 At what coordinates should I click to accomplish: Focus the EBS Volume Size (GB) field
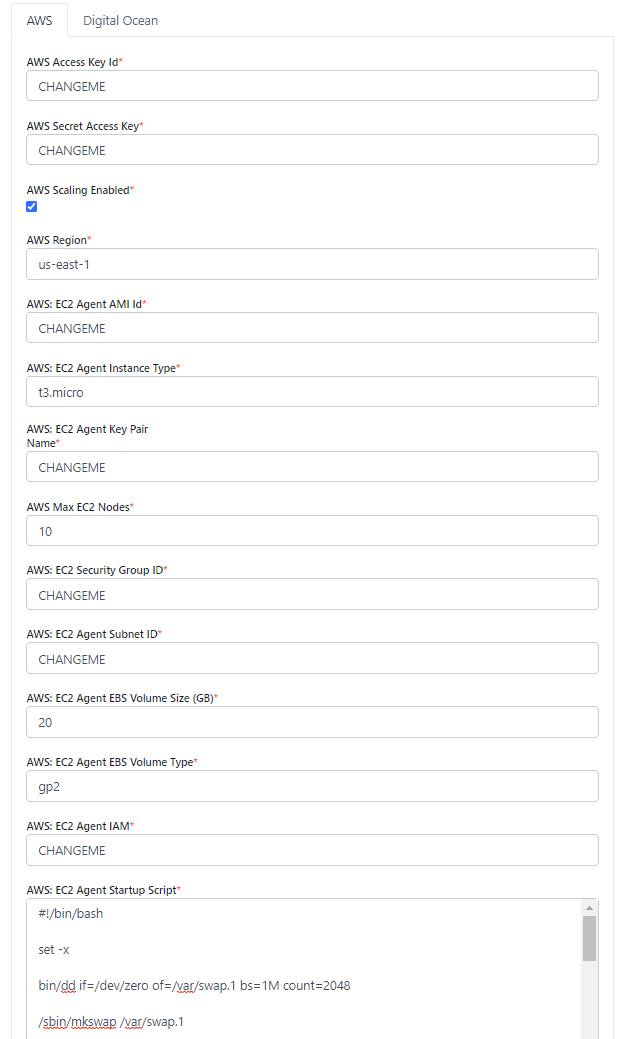tap(312, 722)
